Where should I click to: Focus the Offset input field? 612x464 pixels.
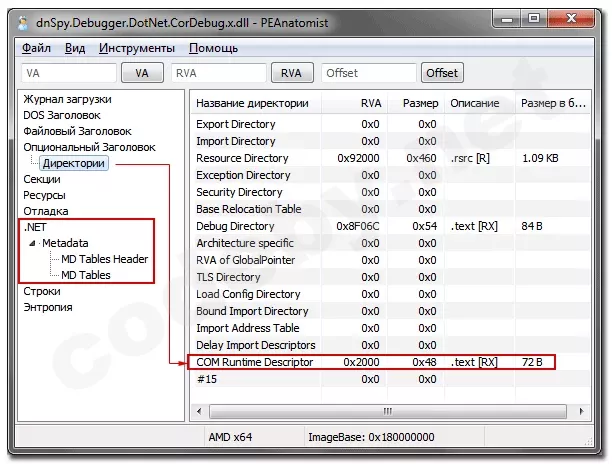point(368,73)
